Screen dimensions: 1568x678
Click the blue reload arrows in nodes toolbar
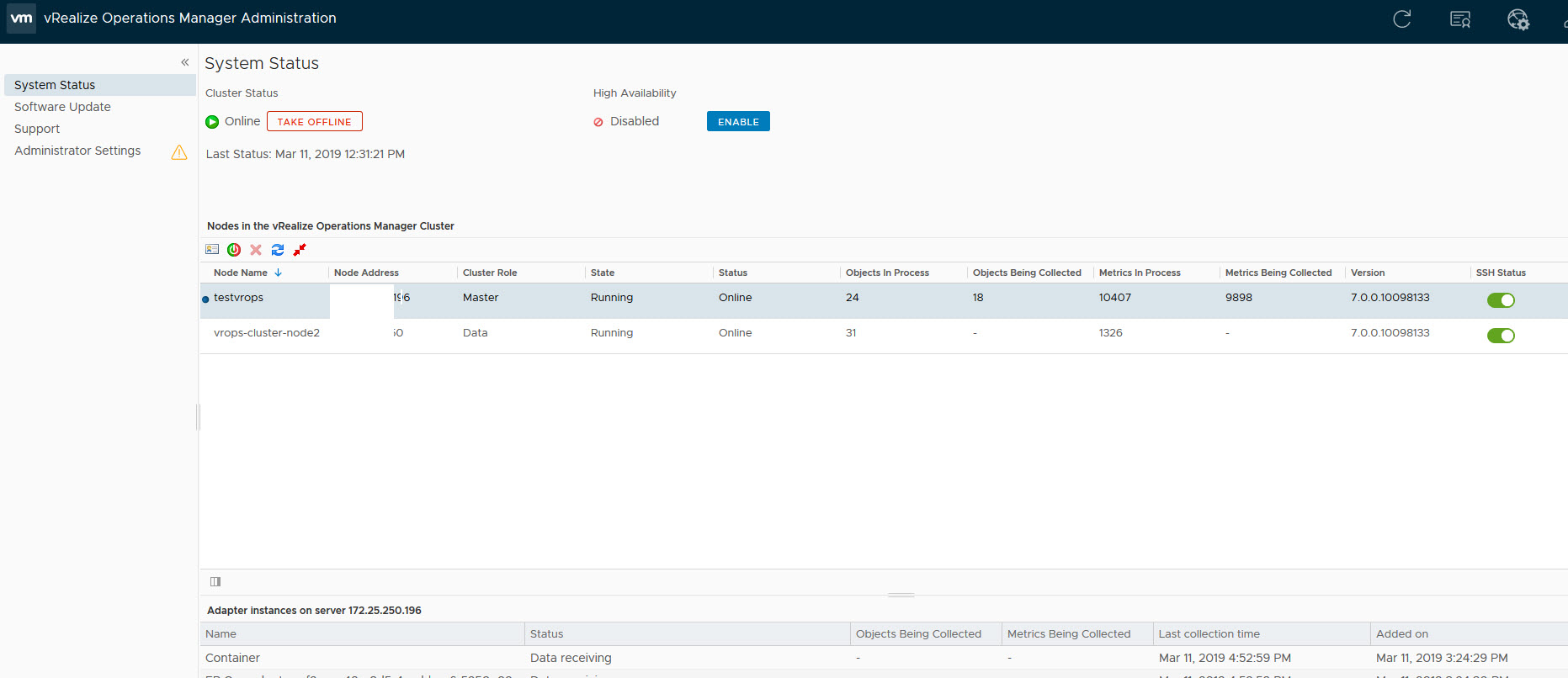pyautogui.click(x=278, y=250)
